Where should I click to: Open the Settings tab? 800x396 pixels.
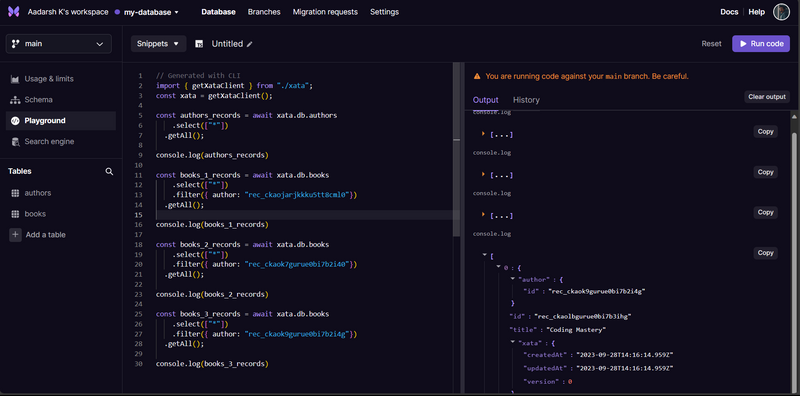[x=384, y=12]
